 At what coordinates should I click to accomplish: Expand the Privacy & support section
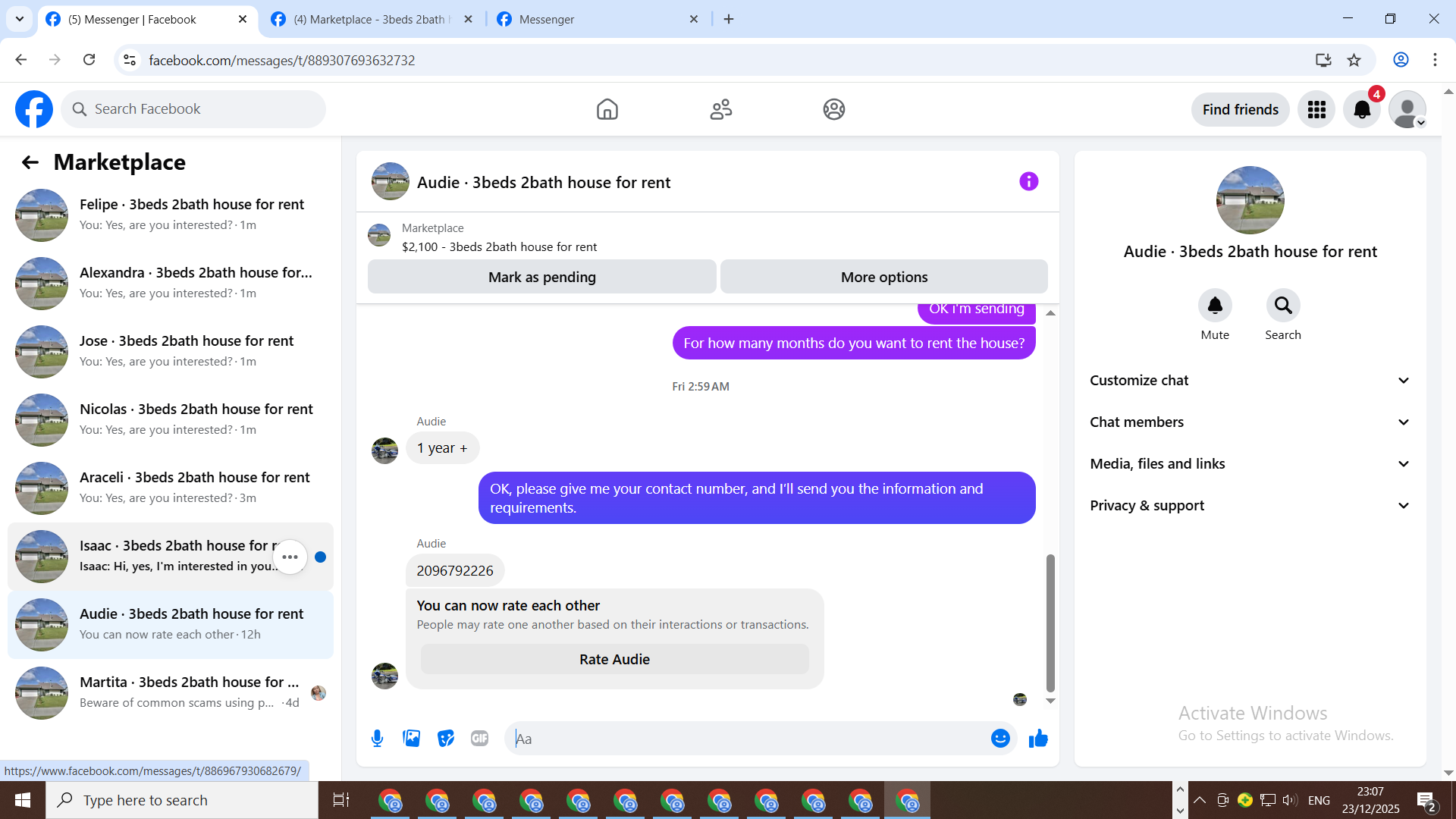[x=1250, y=505]
